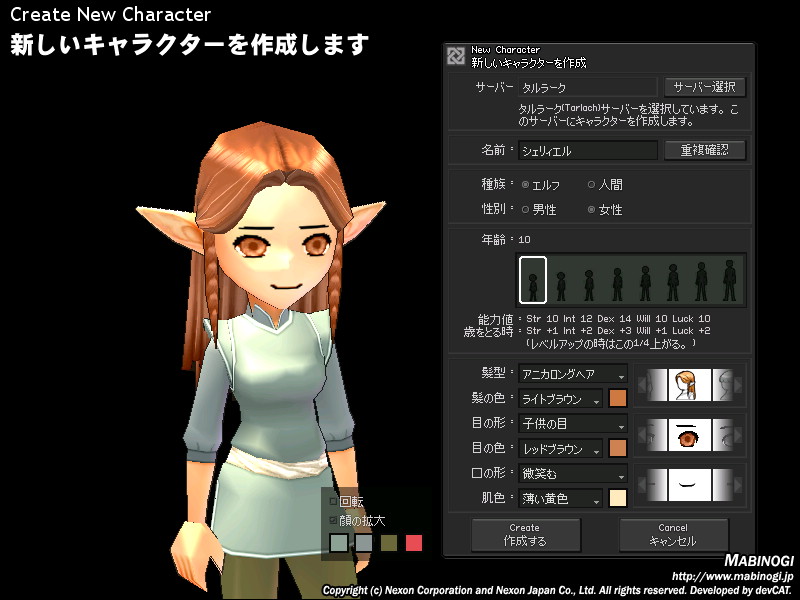Select the エルフ (elf) race radio button
This screenshot has height=600, width=800.
[x=525, y=185]
